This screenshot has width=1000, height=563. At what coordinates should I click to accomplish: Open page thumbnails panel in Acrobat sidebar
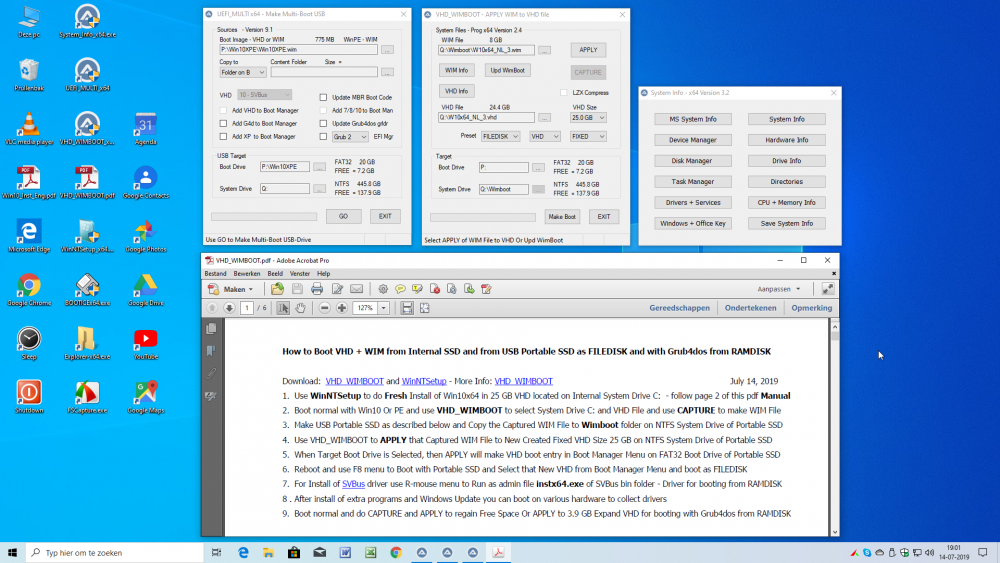(212, 328)
